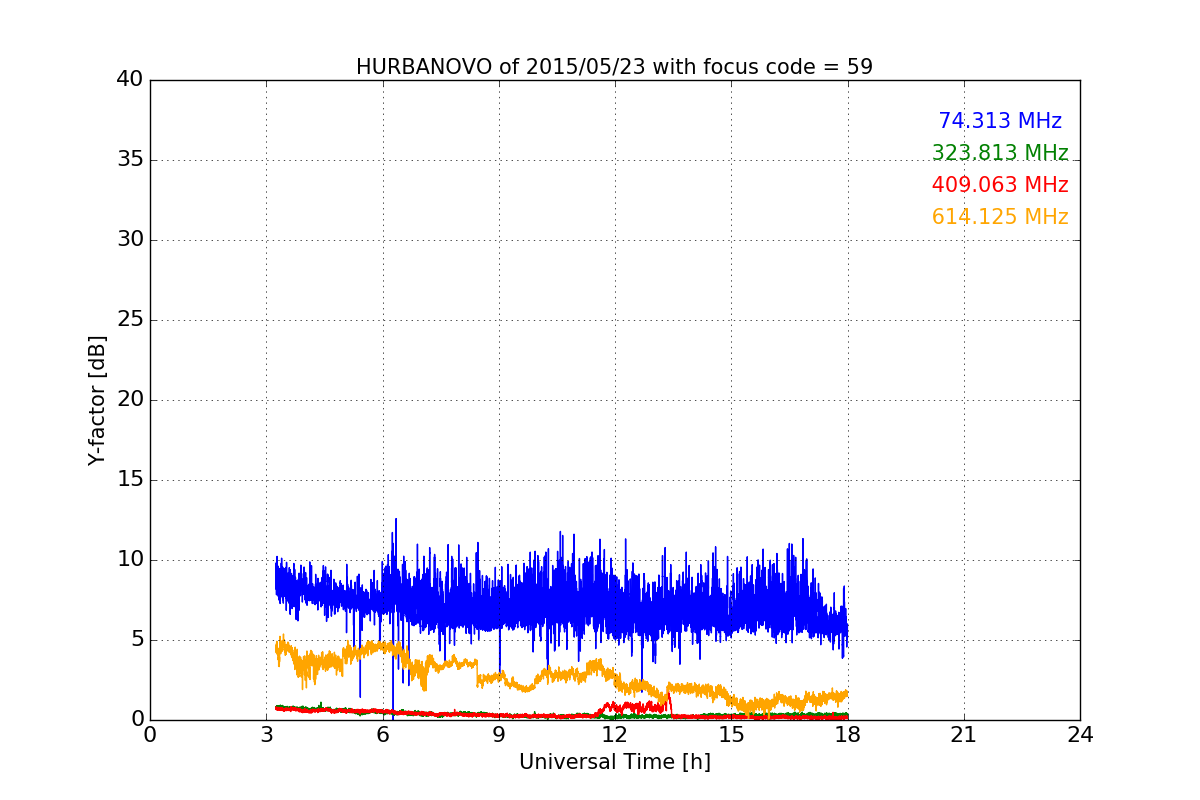Click the y-axis tick label 40

pyautogui.click(x=130, y=79)
